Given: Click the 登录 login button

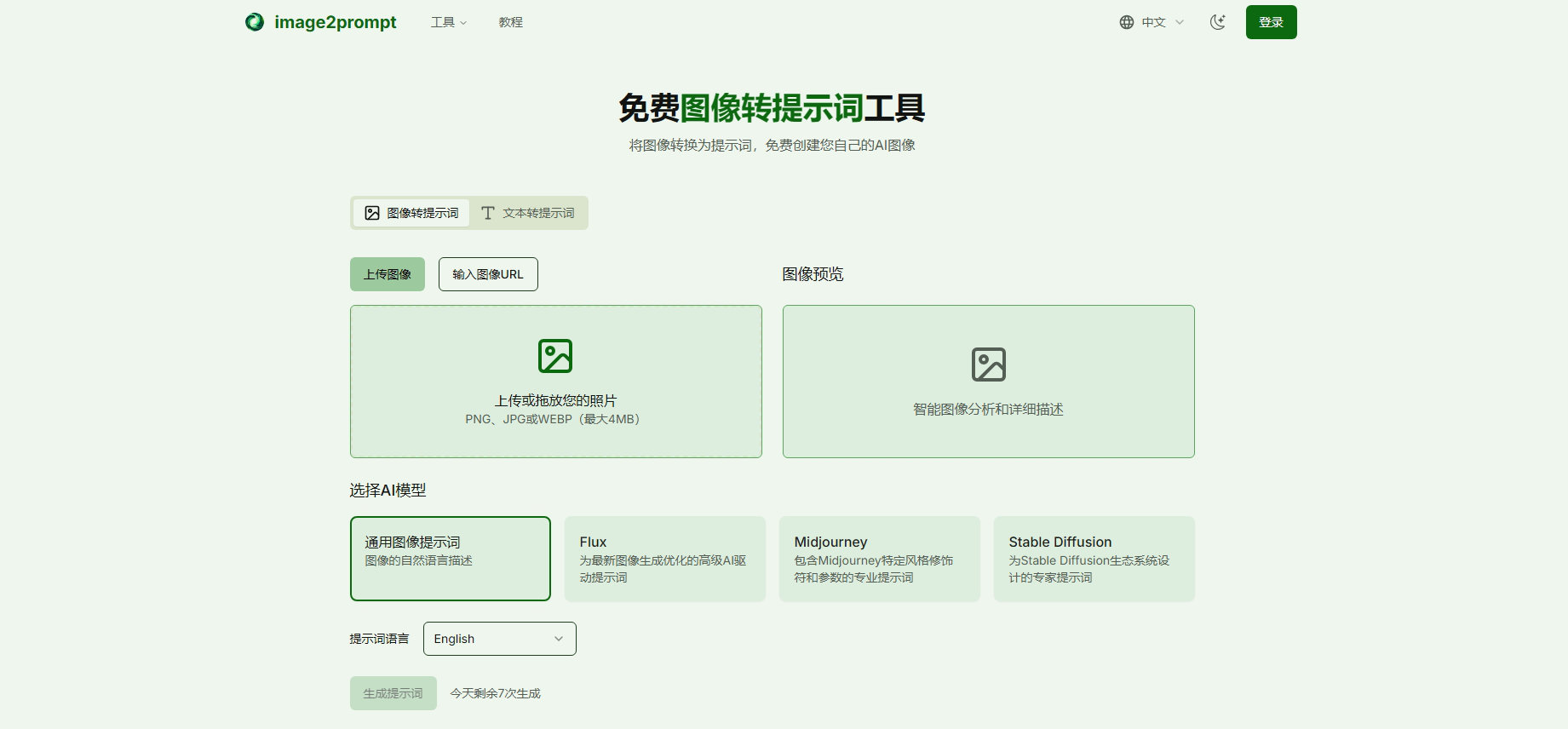Looking at the screenshot, I should point(1272,22).
